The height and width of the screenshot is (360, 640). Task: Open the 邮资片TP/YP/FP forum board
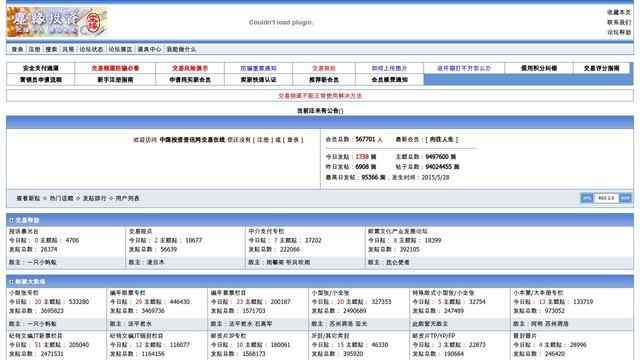433,336
